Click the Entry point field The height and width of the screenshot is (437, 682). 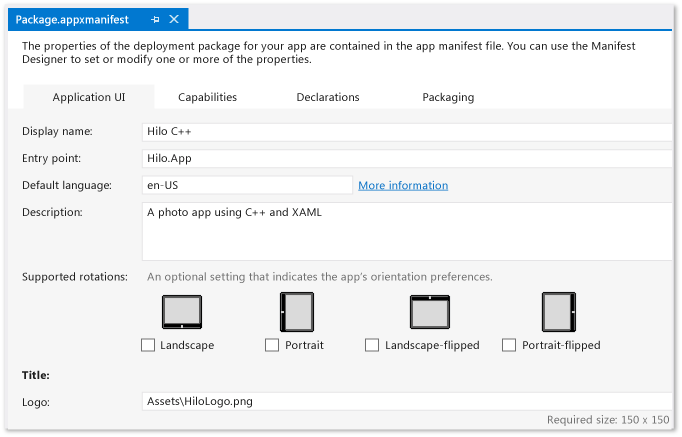click(x=407, y=158)
